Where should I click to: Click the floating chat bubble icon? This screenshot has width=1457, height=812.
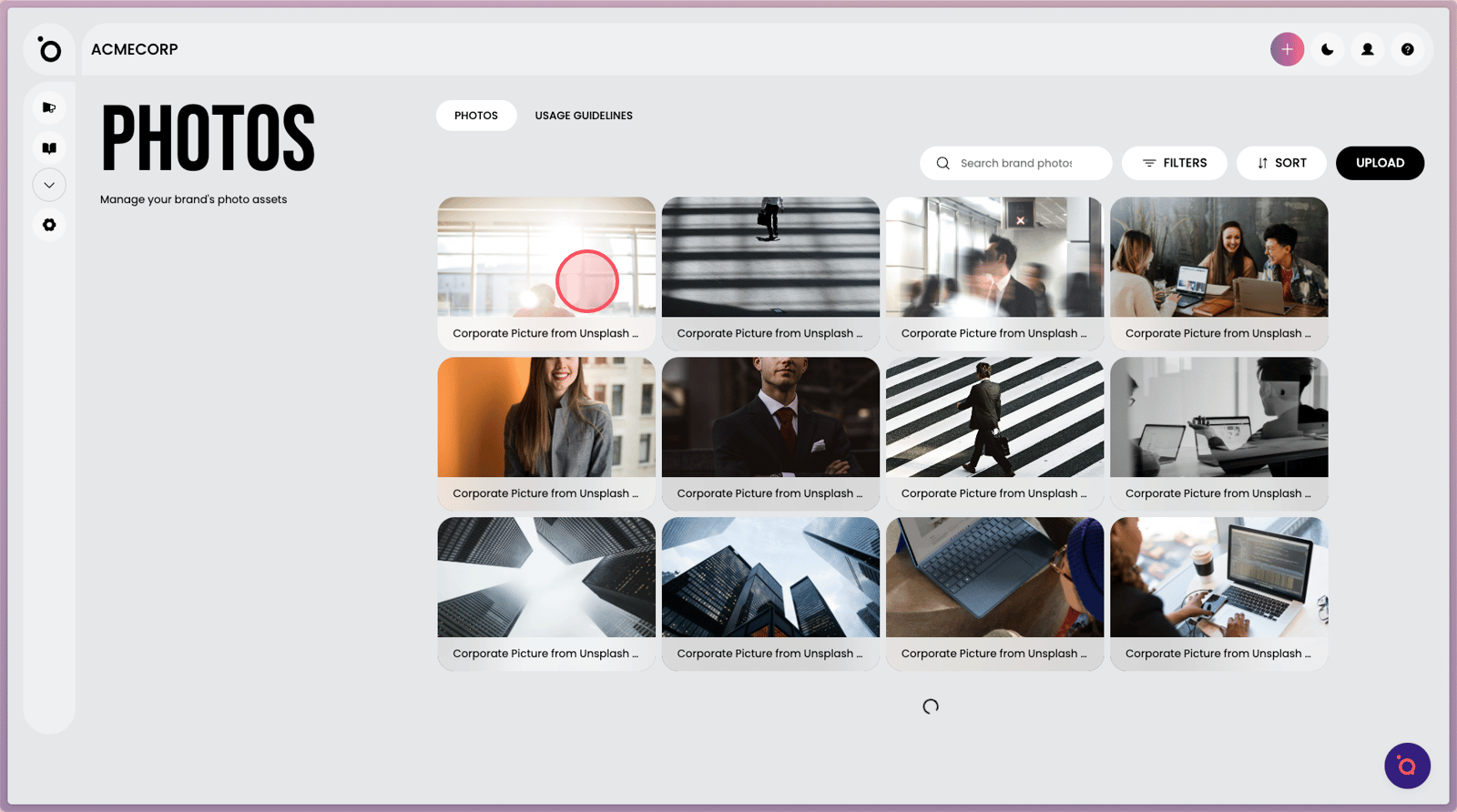tap(1407, 766)
